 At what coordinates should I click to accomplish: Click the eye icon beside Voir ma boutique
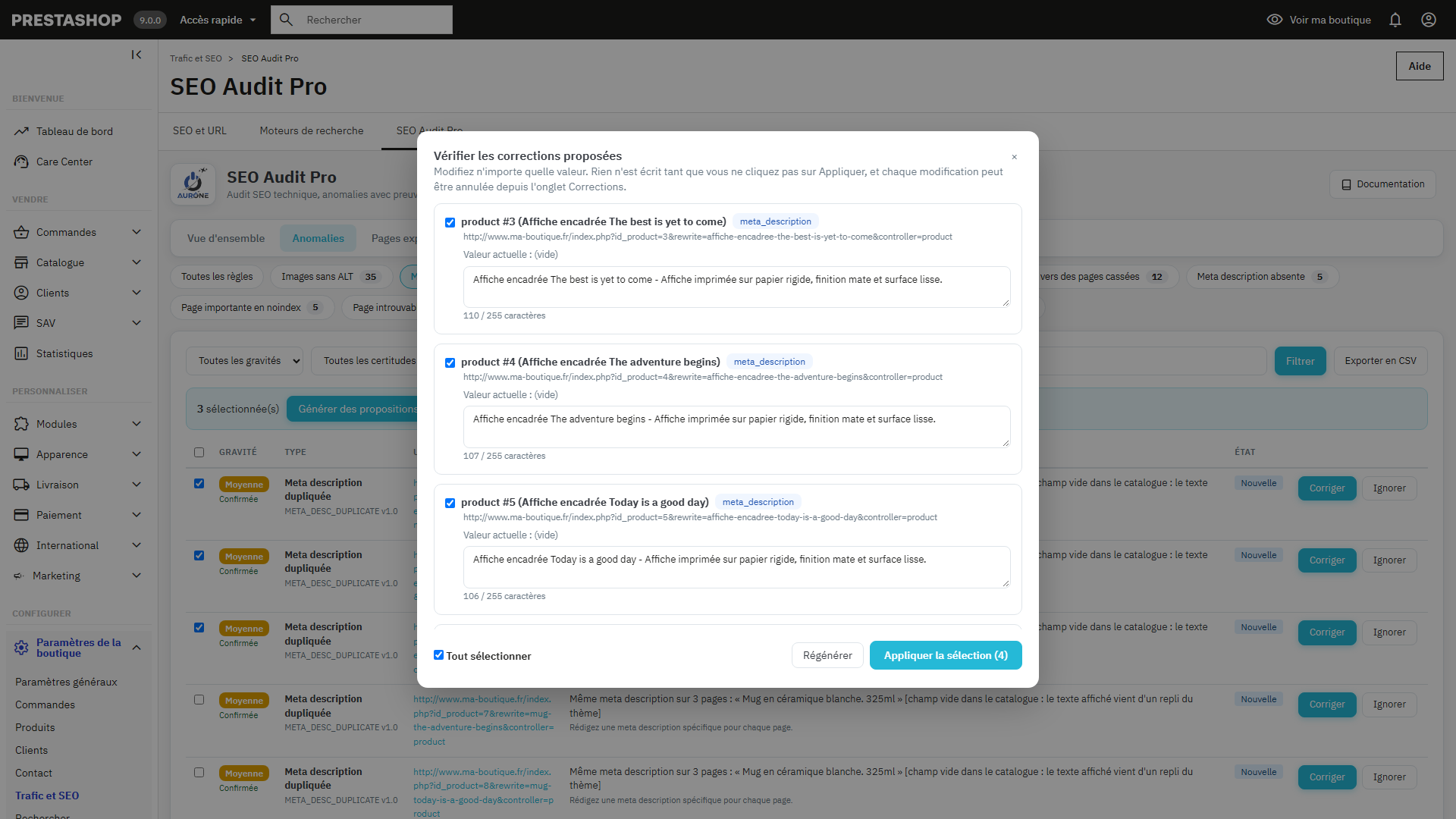click(1275, 20)
